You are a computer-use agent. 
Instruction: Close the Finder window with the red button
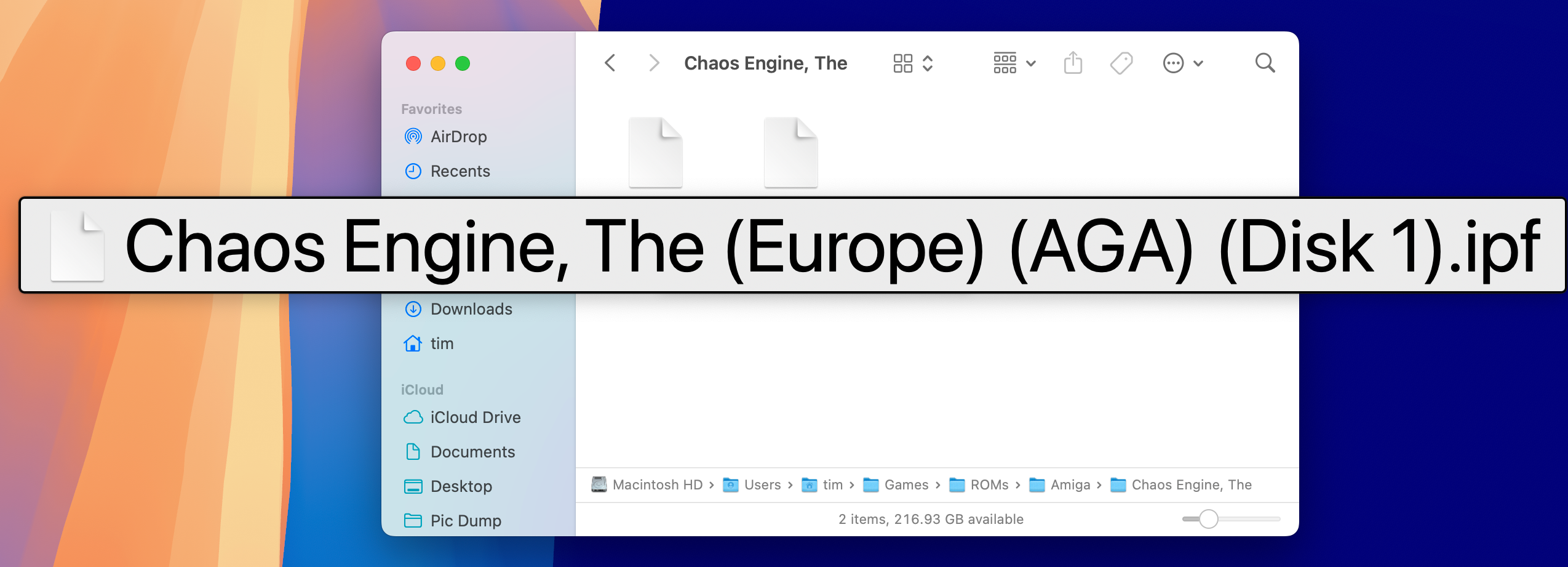pos(413,63)
